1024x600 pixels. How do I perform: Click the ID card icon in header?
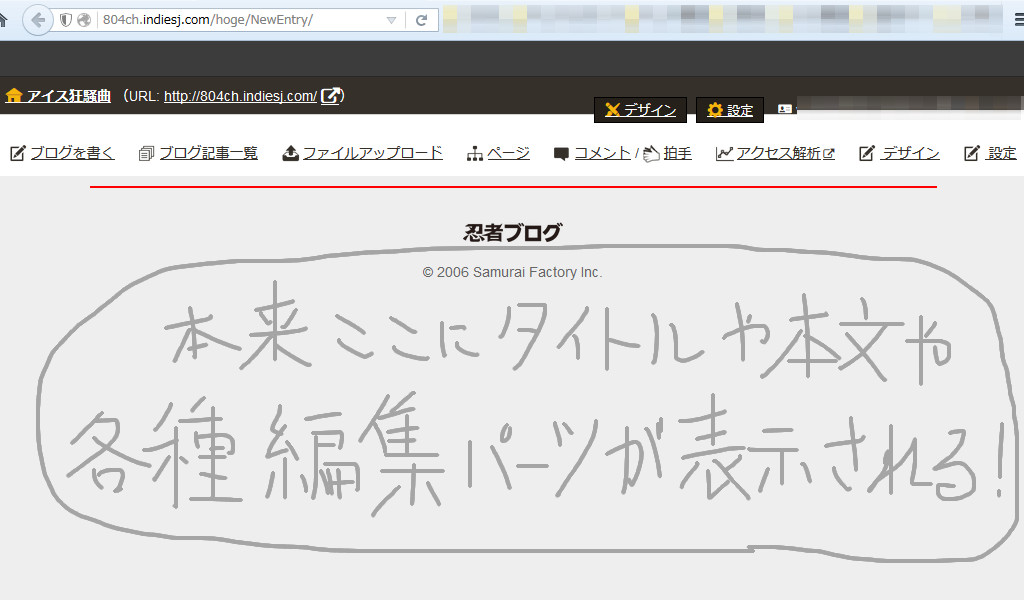click(785, 109)
